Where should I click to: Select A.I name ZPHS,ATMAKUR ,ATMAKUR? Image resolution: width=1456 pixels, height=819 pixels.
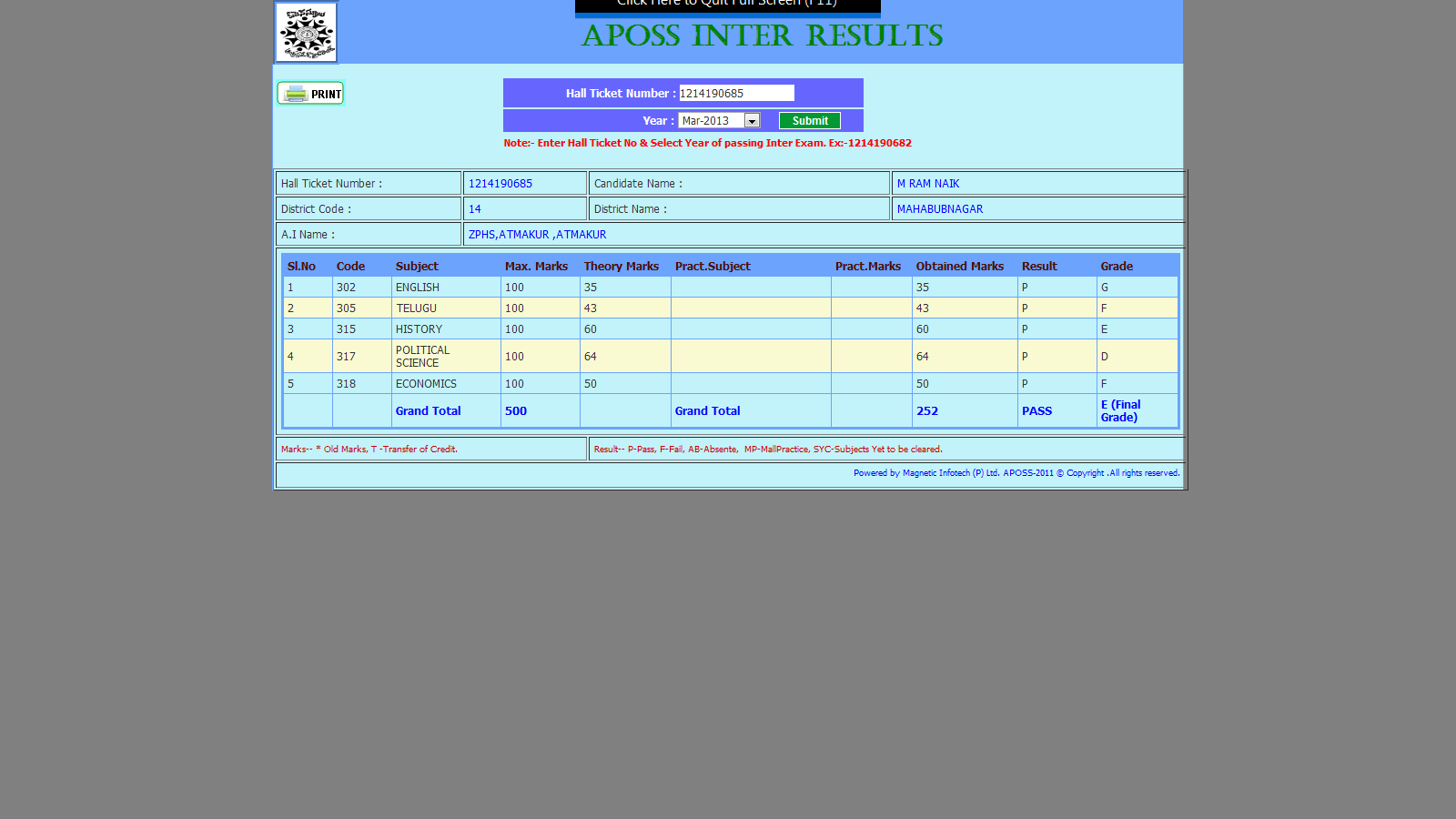(x=537, y=234)
